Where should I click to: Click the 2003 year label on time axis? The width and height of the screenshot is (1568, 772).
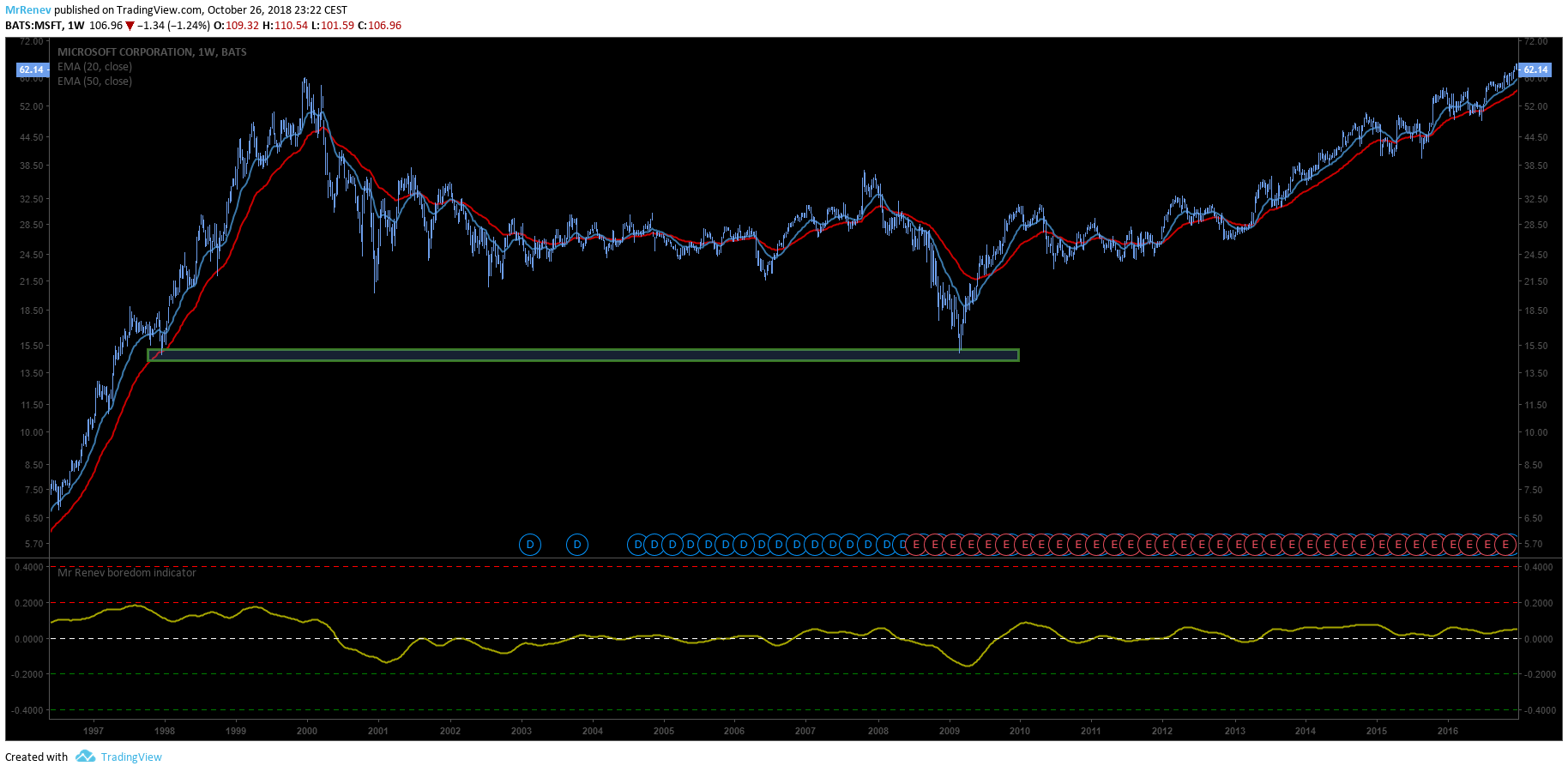pyautogui.click(x=522, y=731)
